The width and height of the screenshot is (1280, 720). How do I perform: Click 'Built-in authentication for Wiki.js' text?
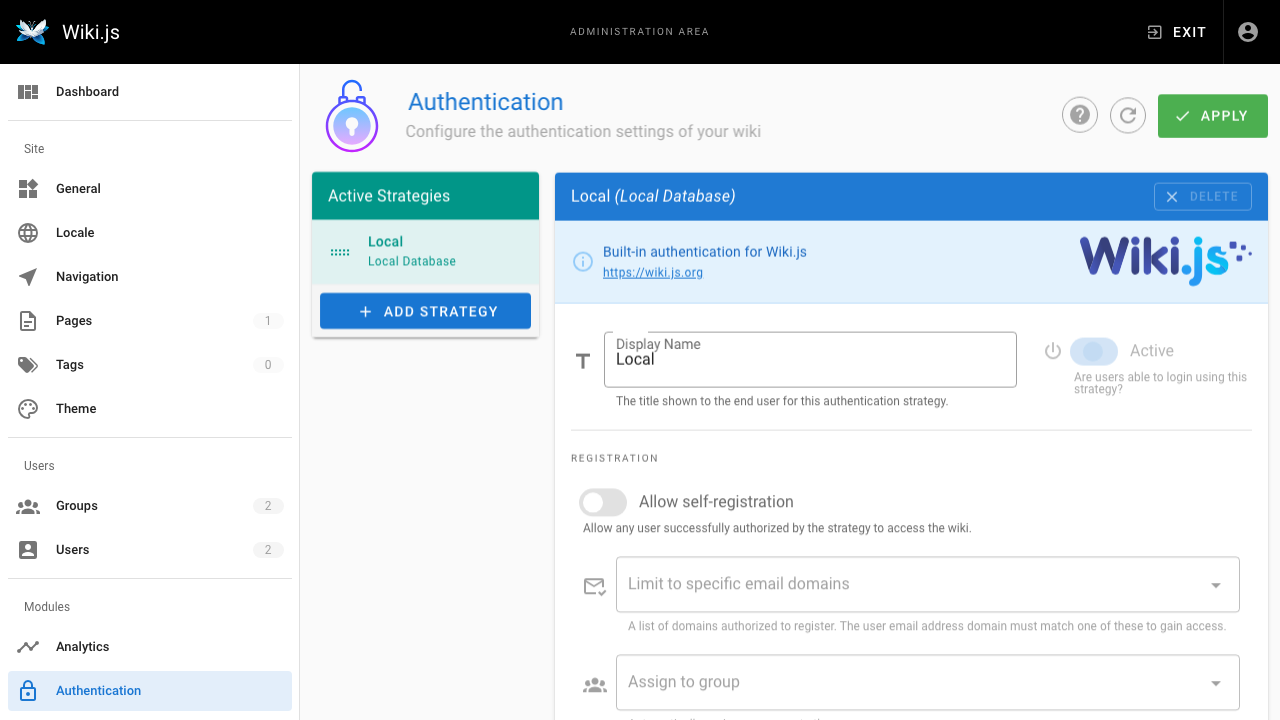click(705, 252)
